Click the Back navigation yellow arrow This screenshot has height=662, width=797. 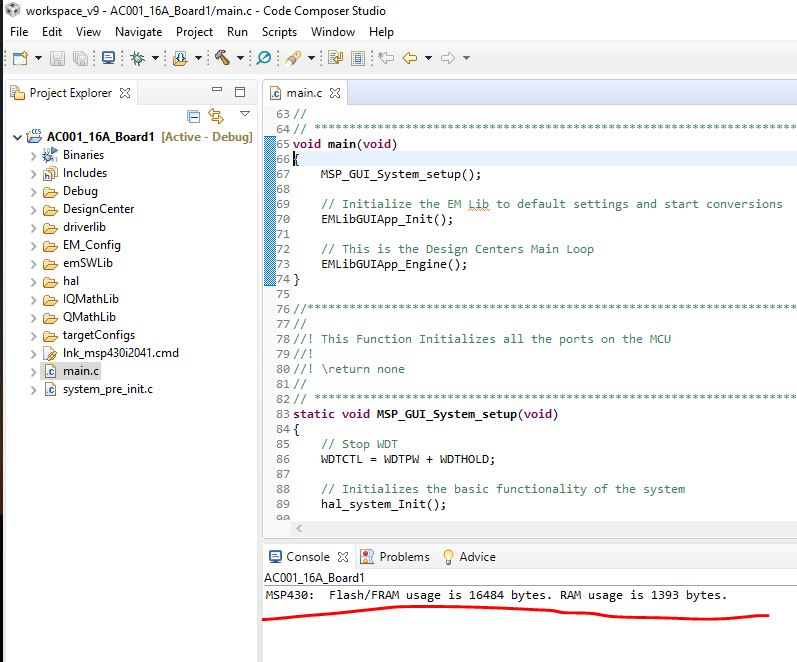click(x=409, y=58)
